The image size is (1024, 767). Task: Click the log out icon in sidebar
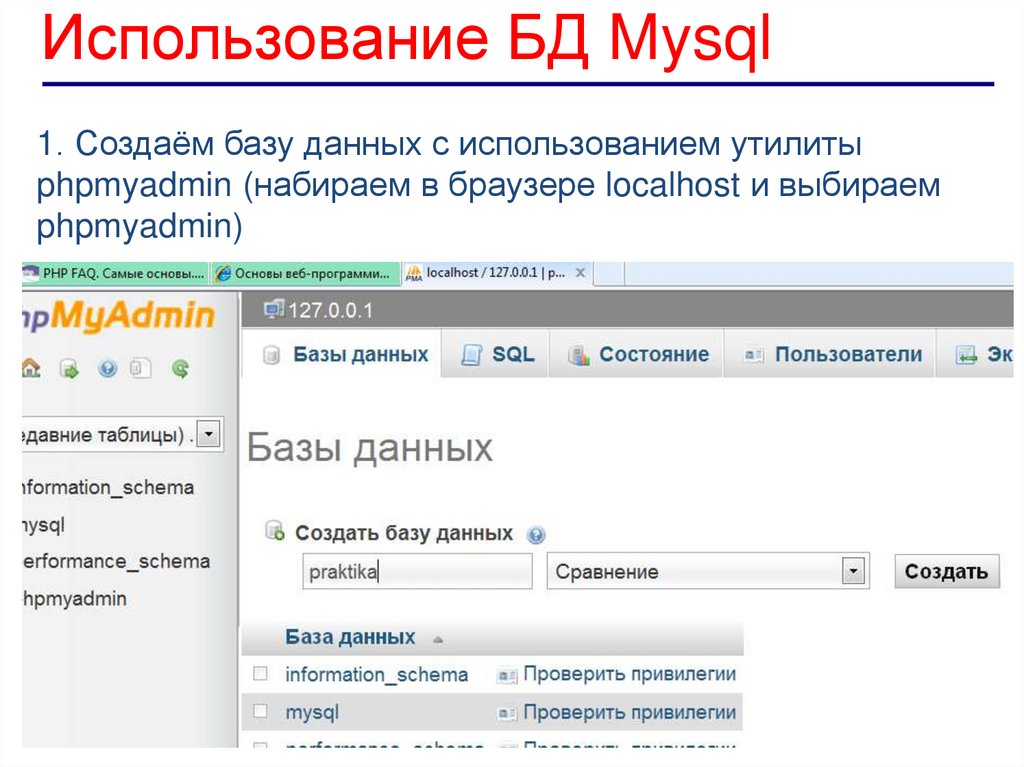[x=69, y=369]
